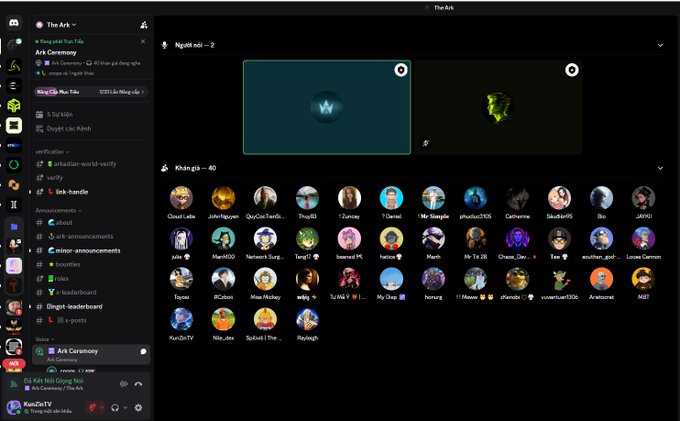Open the green ring server icon
The width and height of the screenshot is (680, 421).
click(x=14, y=165)
